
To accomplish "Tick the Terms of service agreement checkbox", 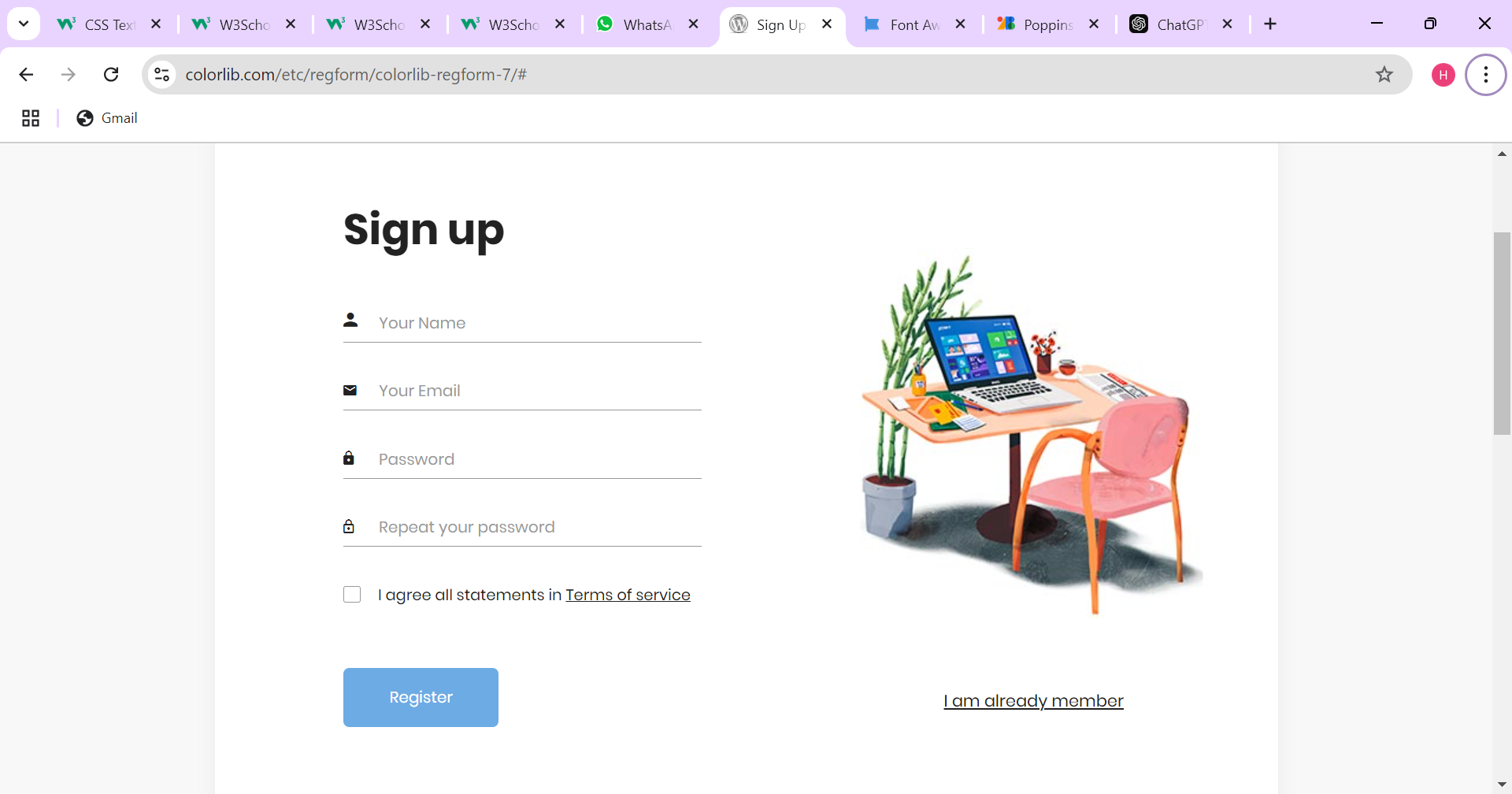I will click(x=352, y=595).
